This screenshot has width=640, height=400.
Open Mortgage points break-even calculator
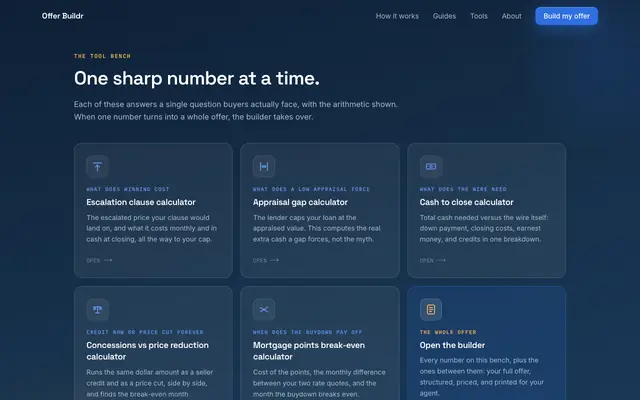(309, 351)
